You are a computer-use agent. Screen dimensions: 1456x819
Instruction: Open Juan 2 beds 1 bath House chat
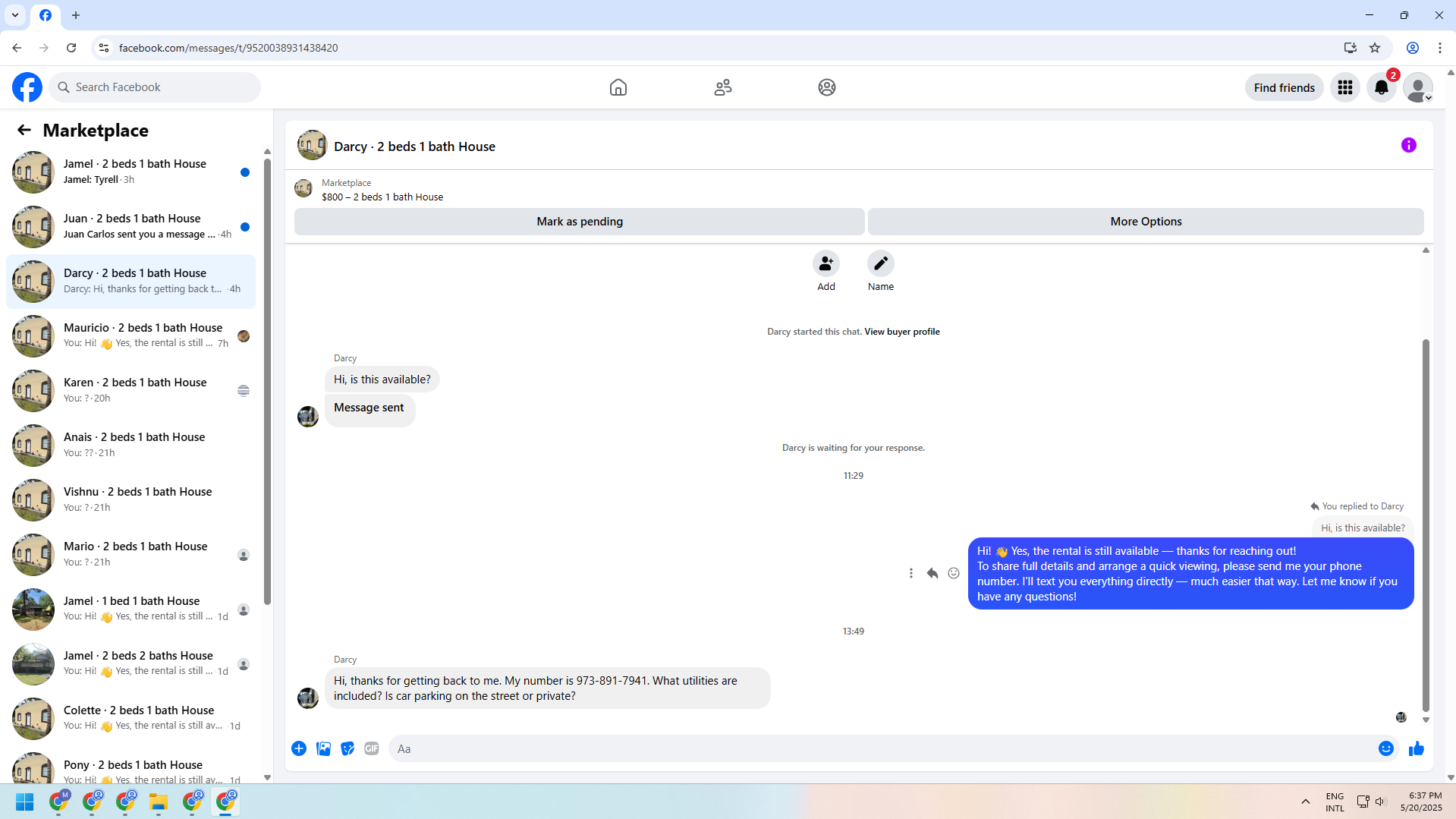click(x=131, y=227)
